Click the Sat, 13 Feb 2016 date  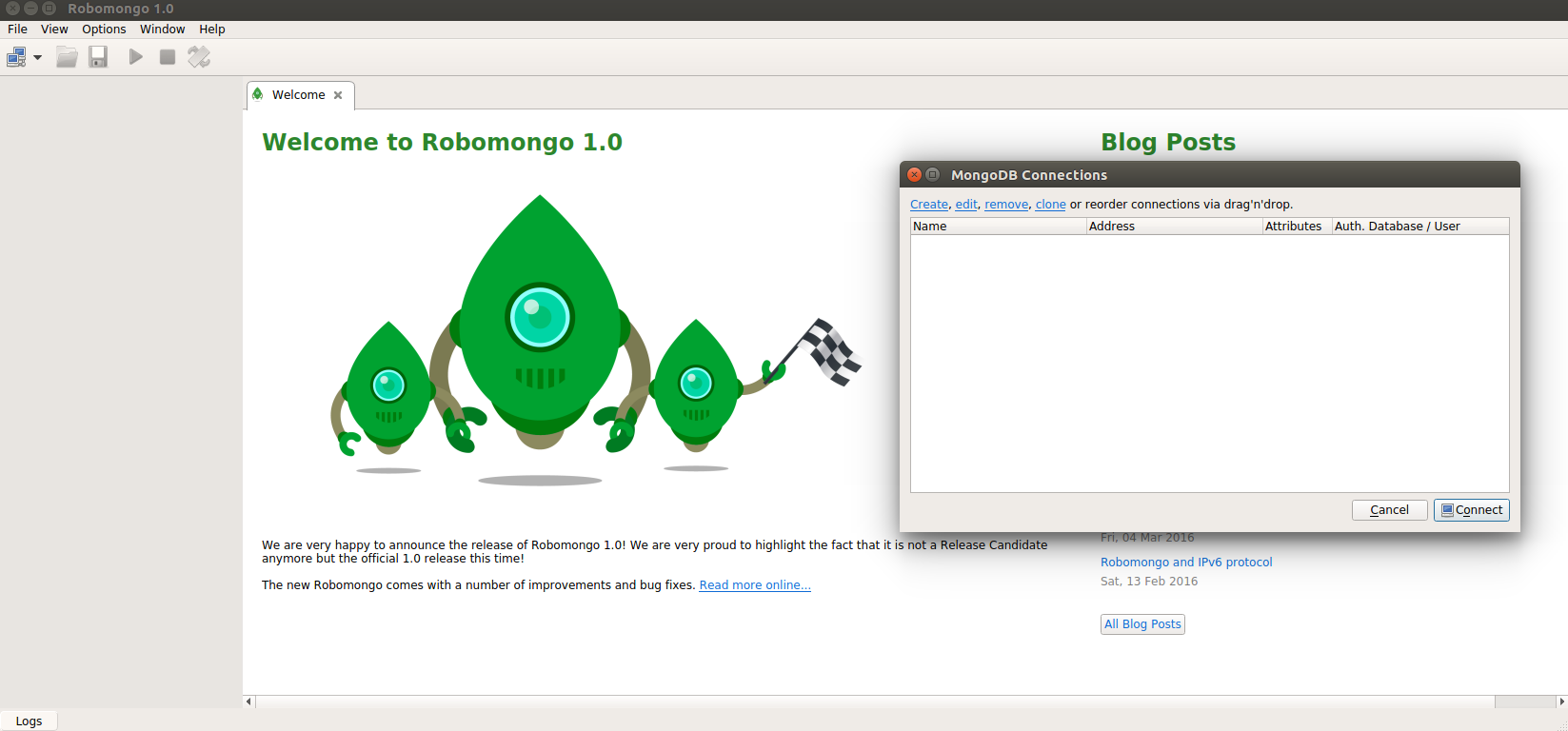point(1149,582)
